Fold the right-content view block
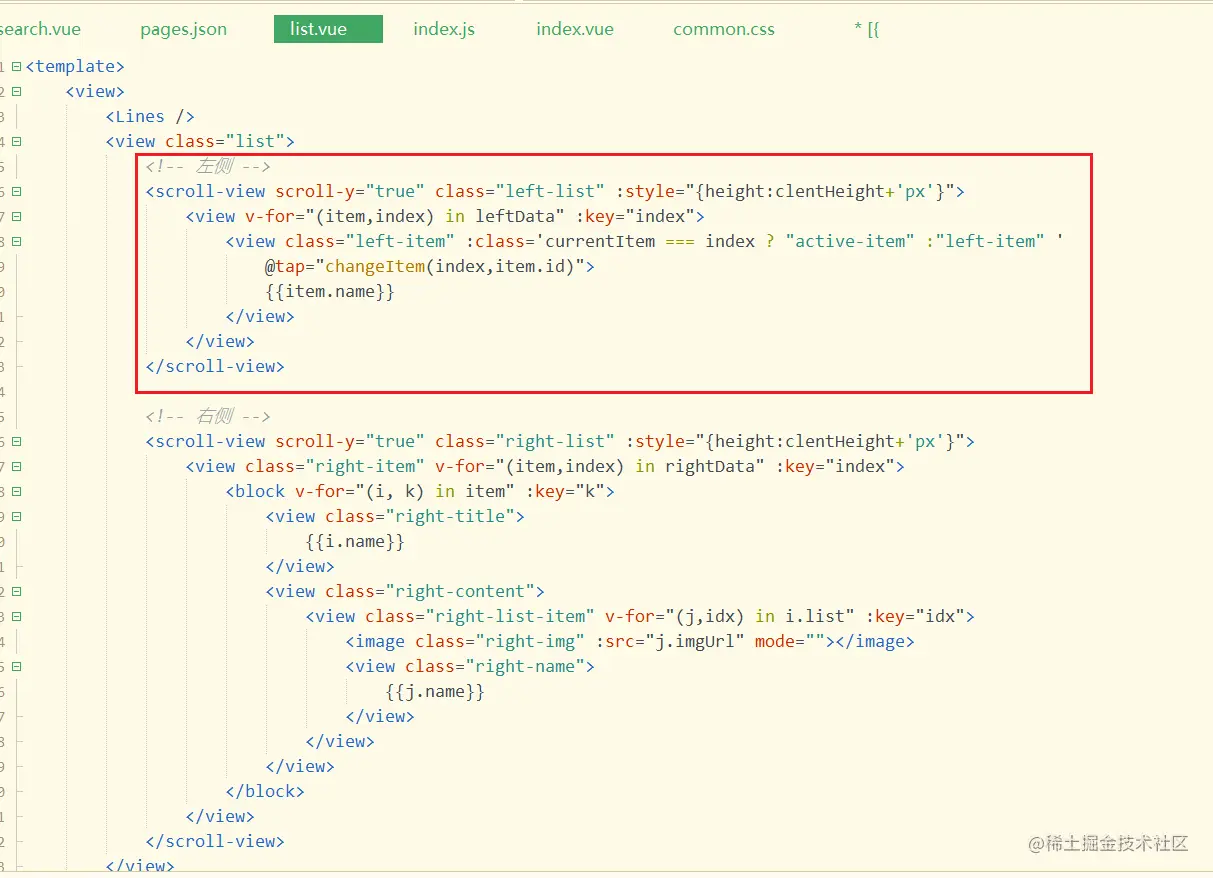The width and height of the screenshot is (1213, 878). click(16, 591)
